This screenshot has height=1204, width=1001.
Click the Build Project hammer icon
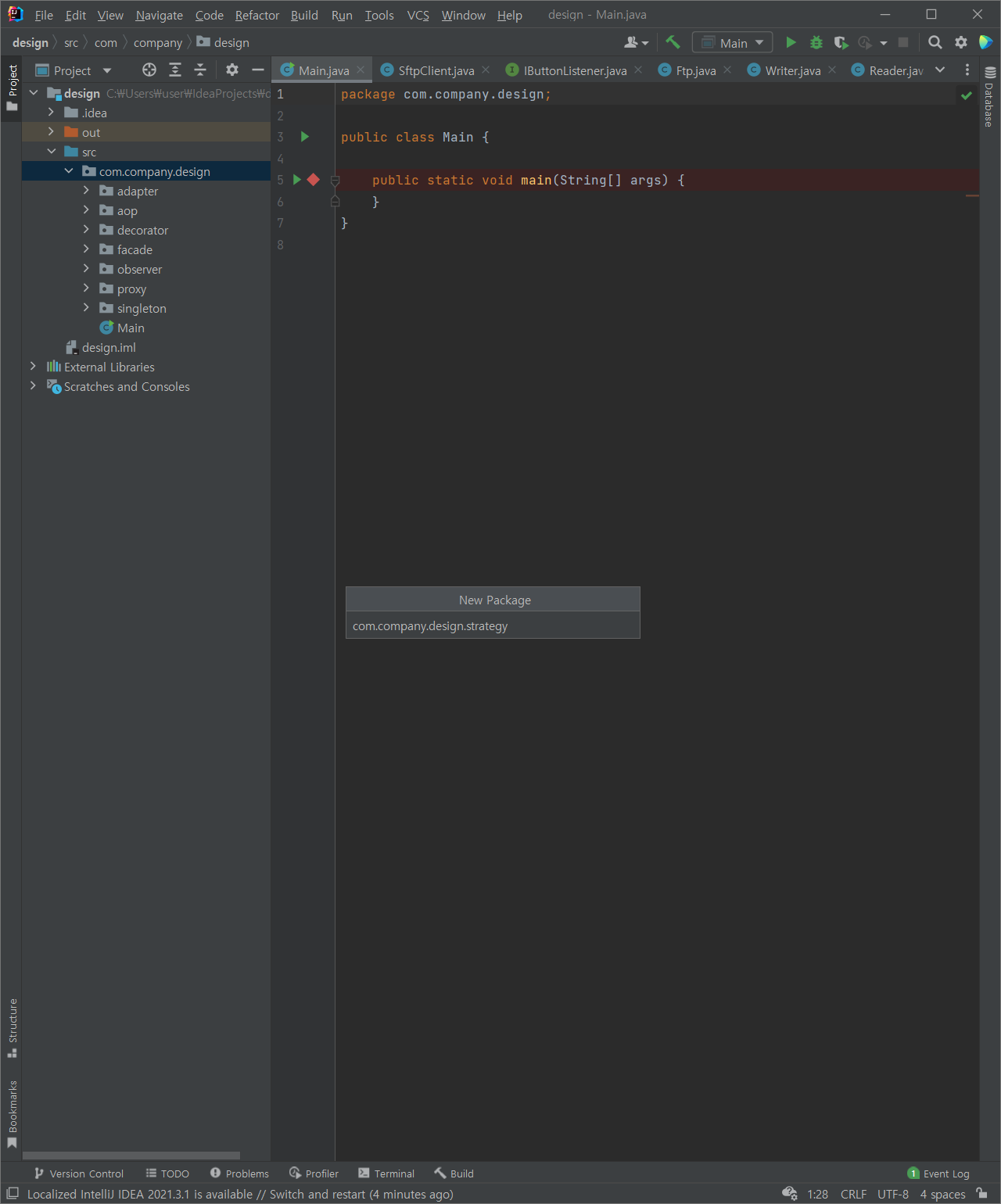[673, 42]
